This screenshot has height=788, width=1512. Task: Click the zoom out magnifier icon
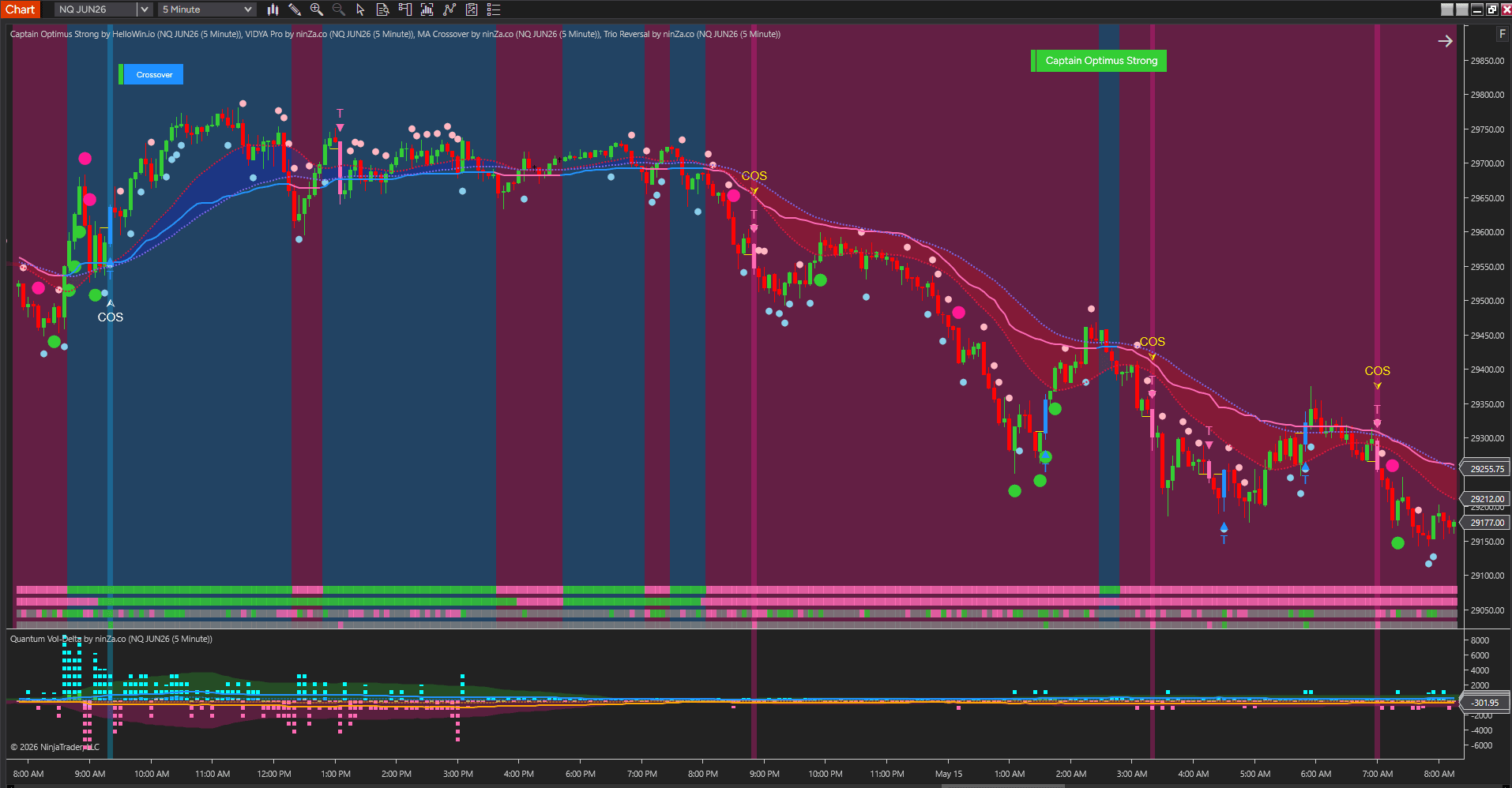[x=339, y=9]
